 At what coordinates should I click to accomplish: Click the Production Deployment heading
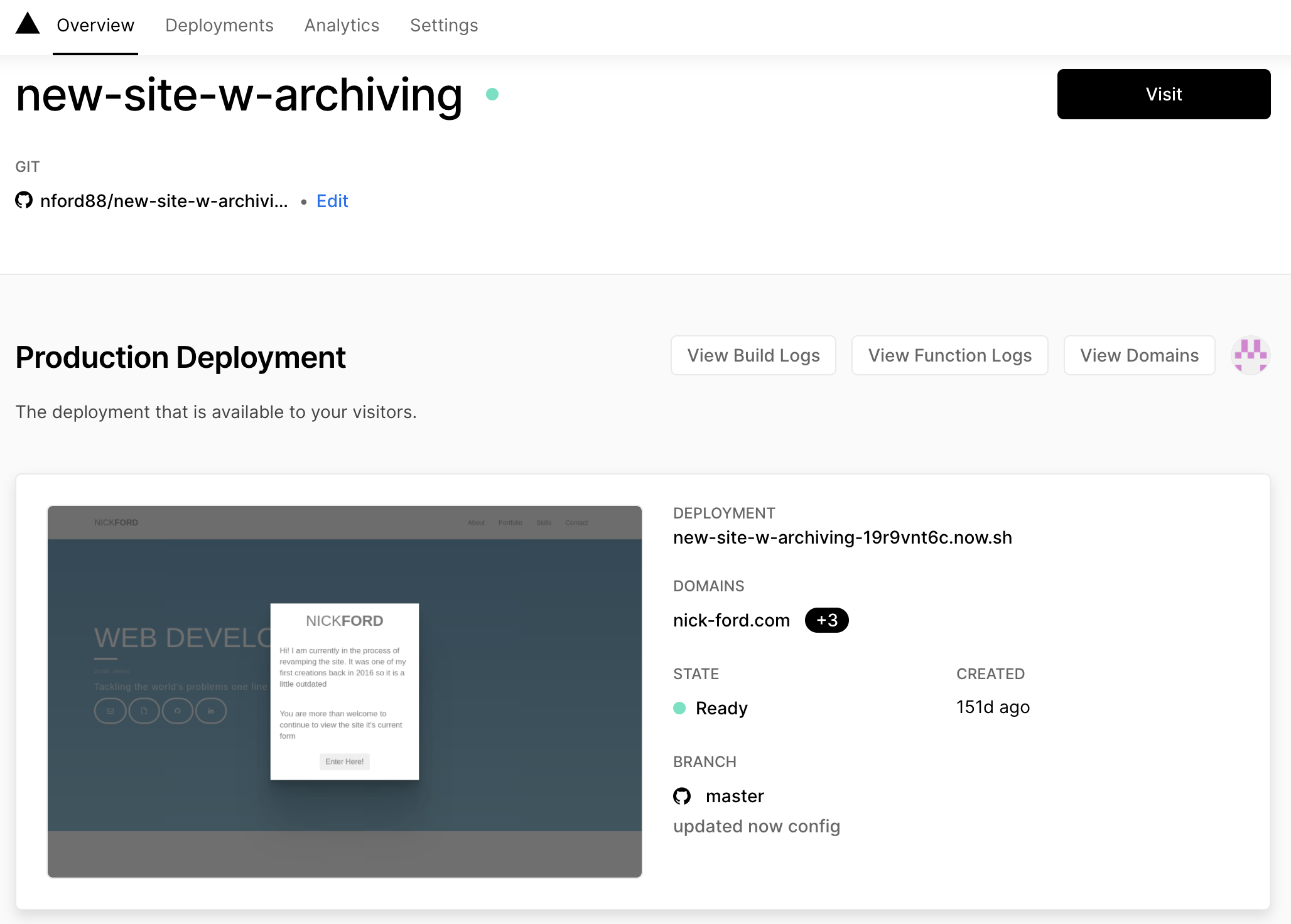[x=181, y=357]
